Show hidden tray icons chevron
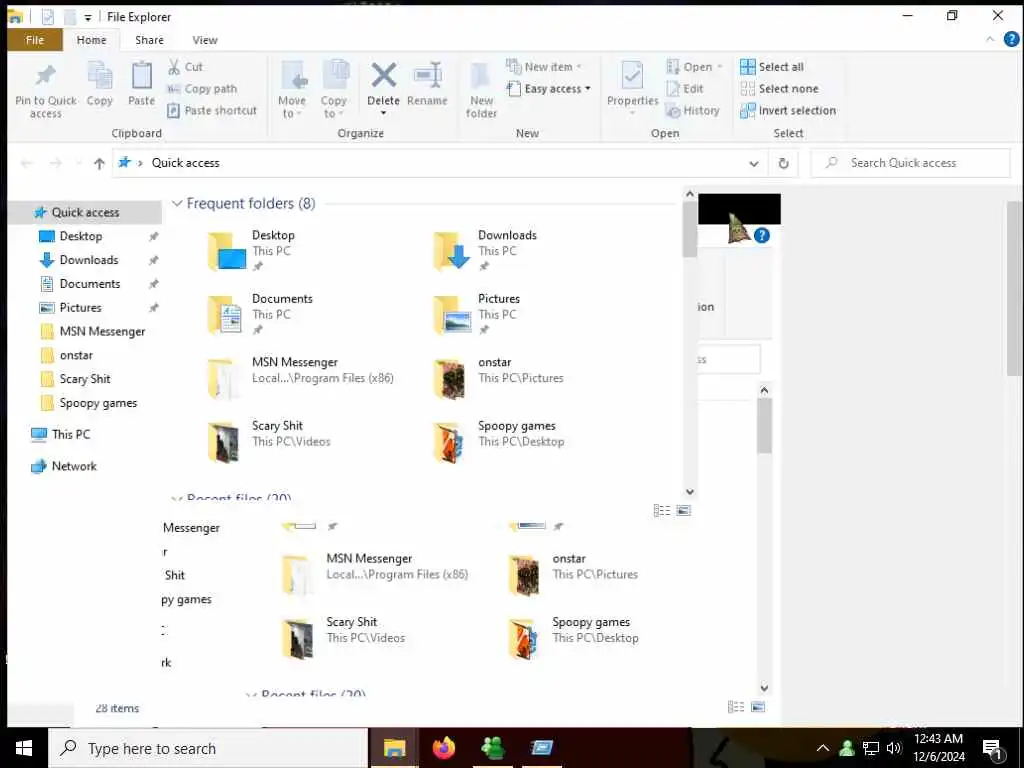This screenshot has width=1024, height=768. [x=823, y=748]
